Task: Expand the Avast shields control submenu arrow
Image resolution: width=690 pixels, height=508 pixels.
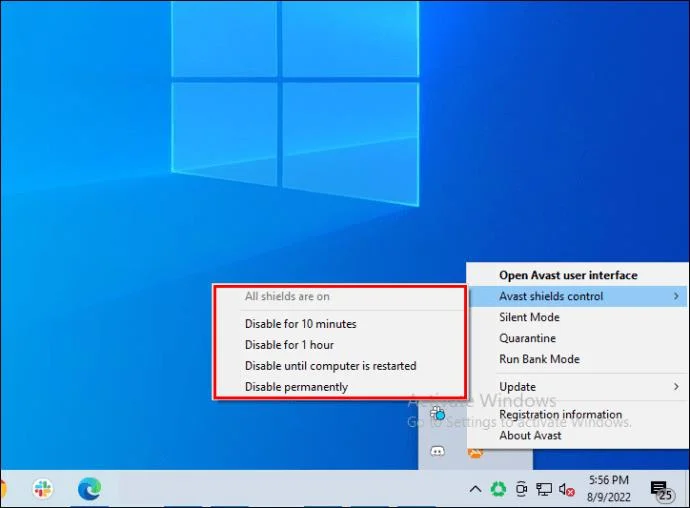Action: (x=676, y=296)
